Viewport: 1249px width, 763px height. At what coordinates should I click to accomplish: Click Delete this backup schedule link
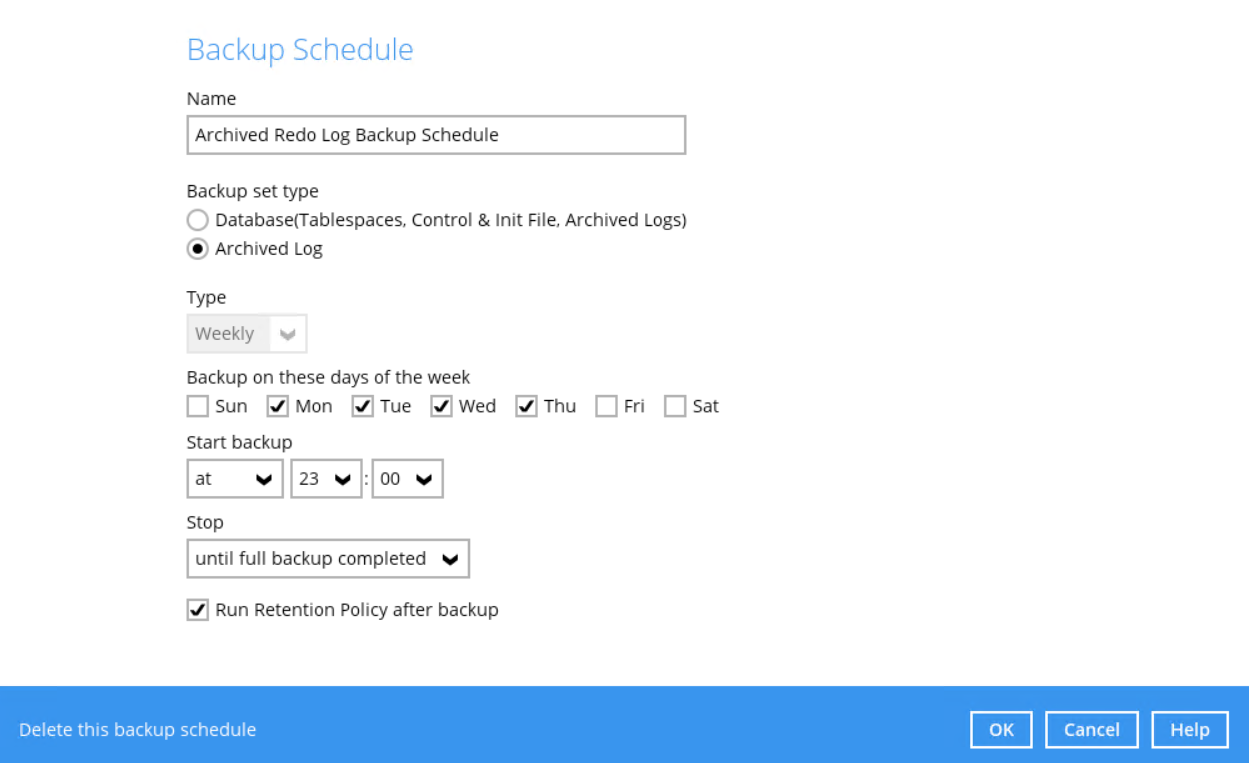point(138,730)
